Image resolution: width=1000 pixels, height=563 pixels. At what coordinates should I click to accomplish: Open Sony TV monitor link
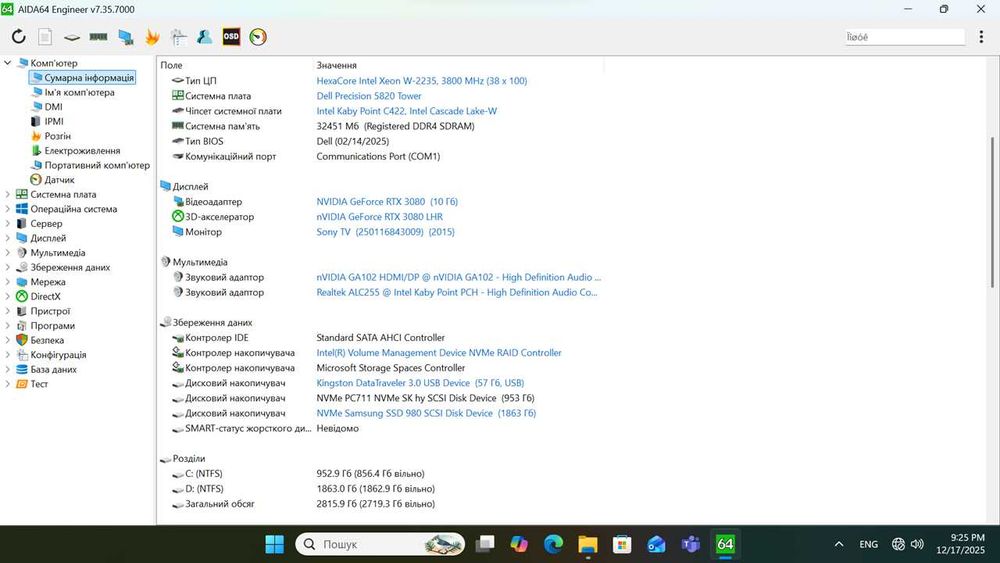click(385, 232)
